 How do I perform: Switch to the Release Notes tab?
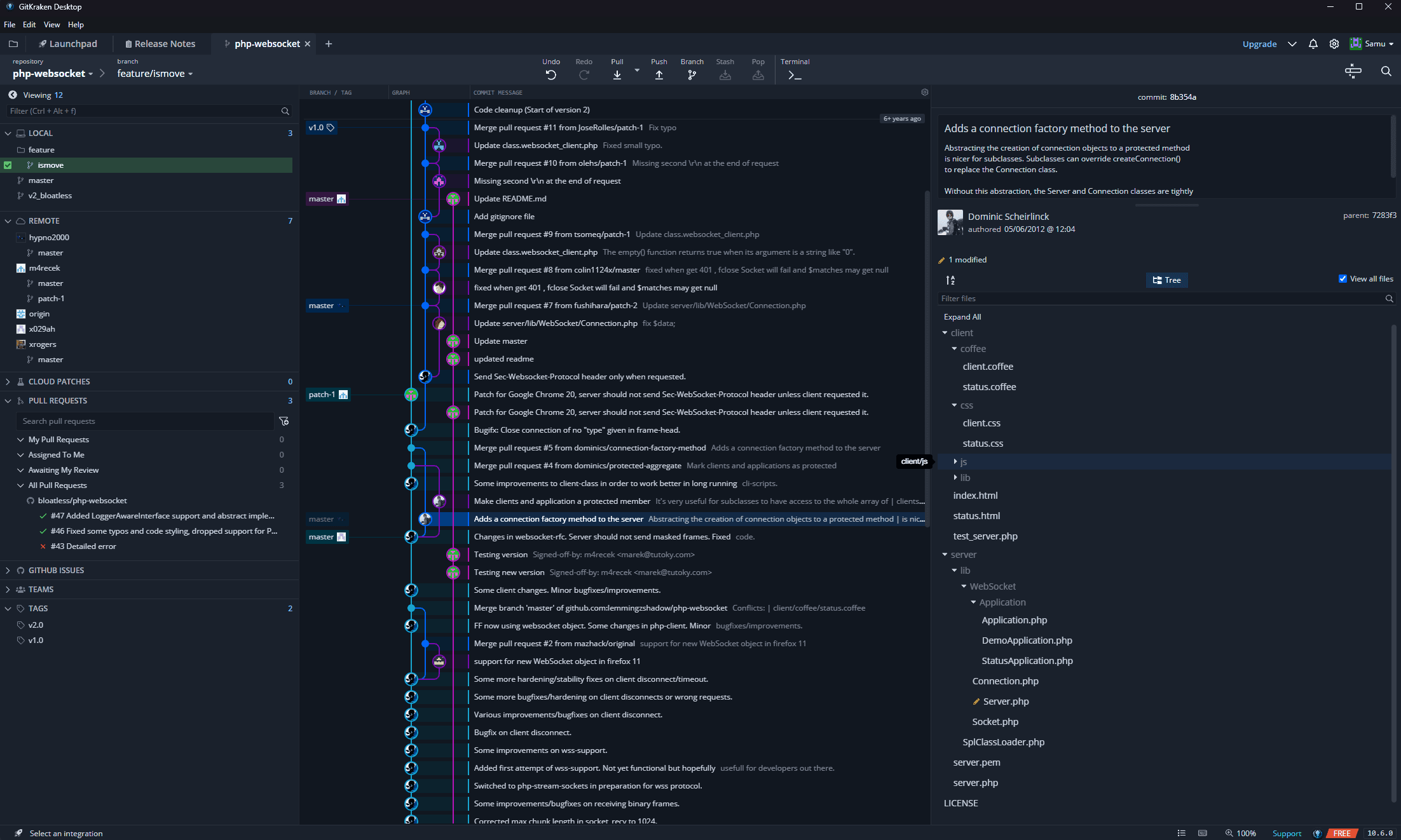[x=160, y=44]
